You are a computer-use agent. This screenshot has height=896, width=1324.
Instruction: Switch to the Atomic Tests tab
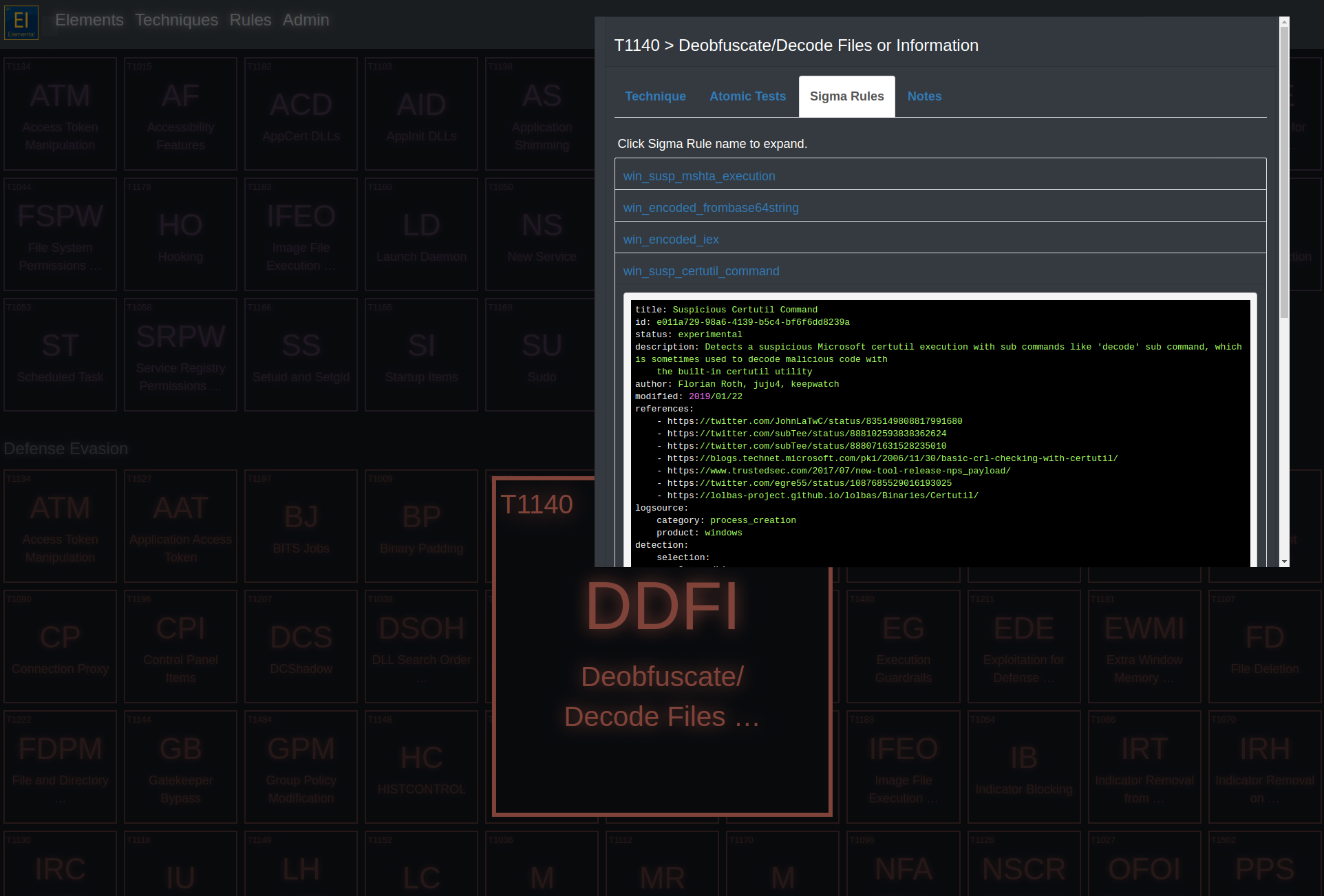click(747, 96)
